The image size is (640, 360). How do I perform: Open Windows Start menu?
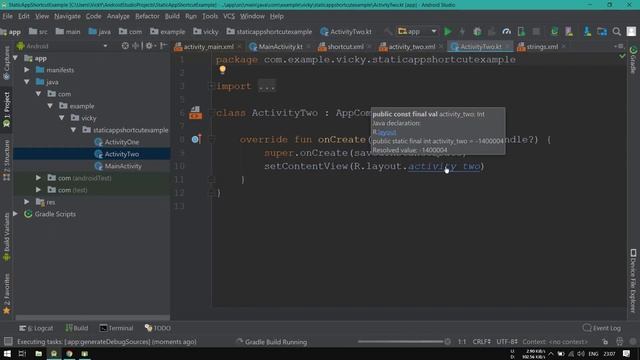tap(7, 353)
